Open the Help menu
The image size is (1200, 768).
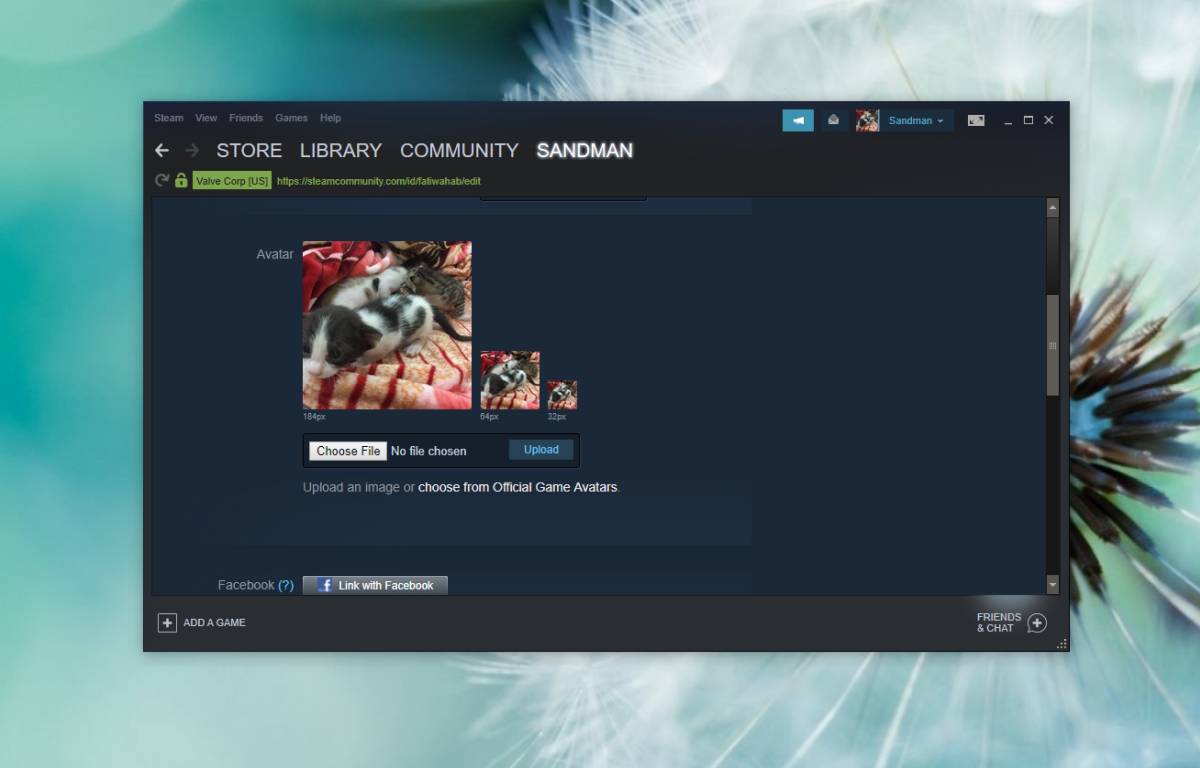click(330, 118)
